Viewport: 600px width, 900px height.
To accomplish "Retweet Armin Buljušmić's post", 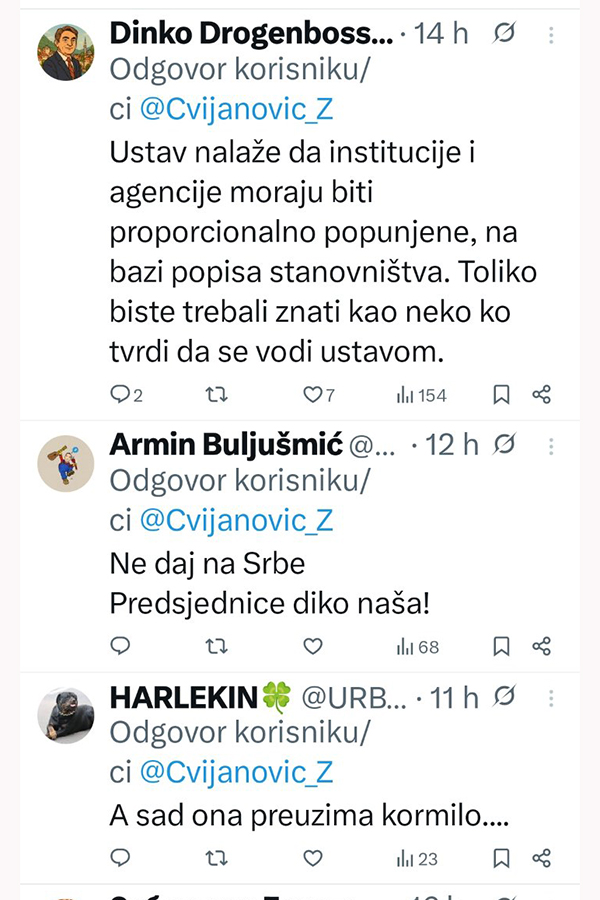I will point(216,646).
